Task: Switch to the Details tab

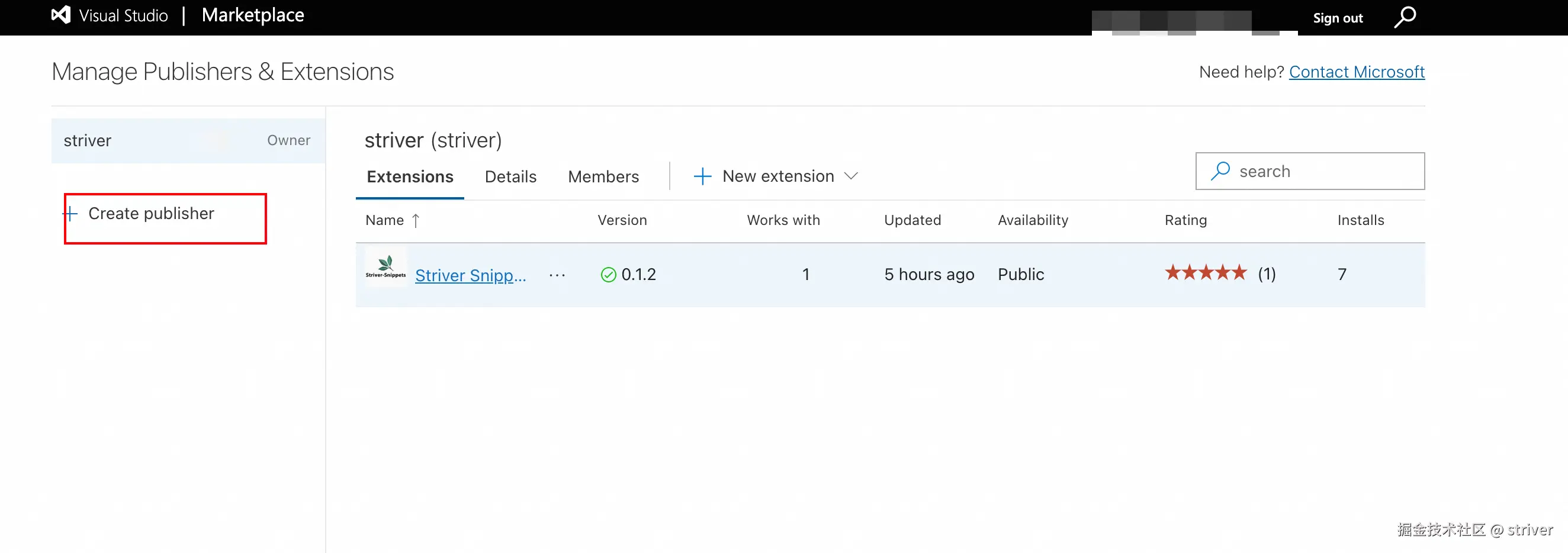Action: coord(510,176)
